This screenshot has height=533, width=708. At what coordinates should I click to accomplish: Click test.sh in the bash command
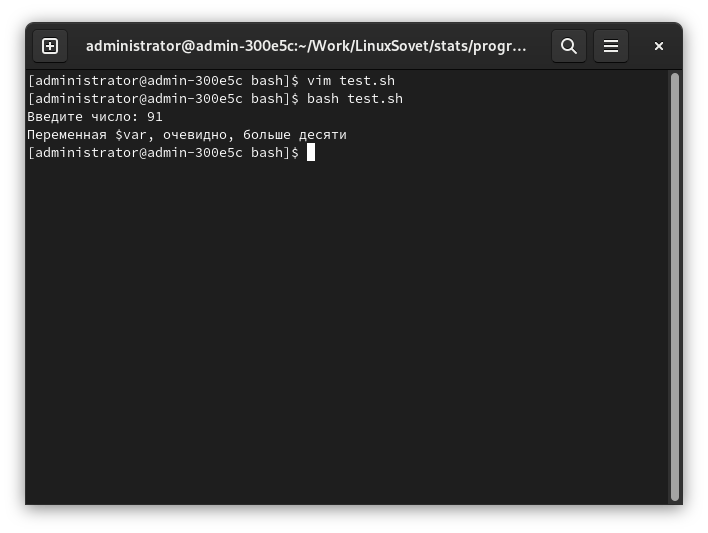click(x=375, y=98)
